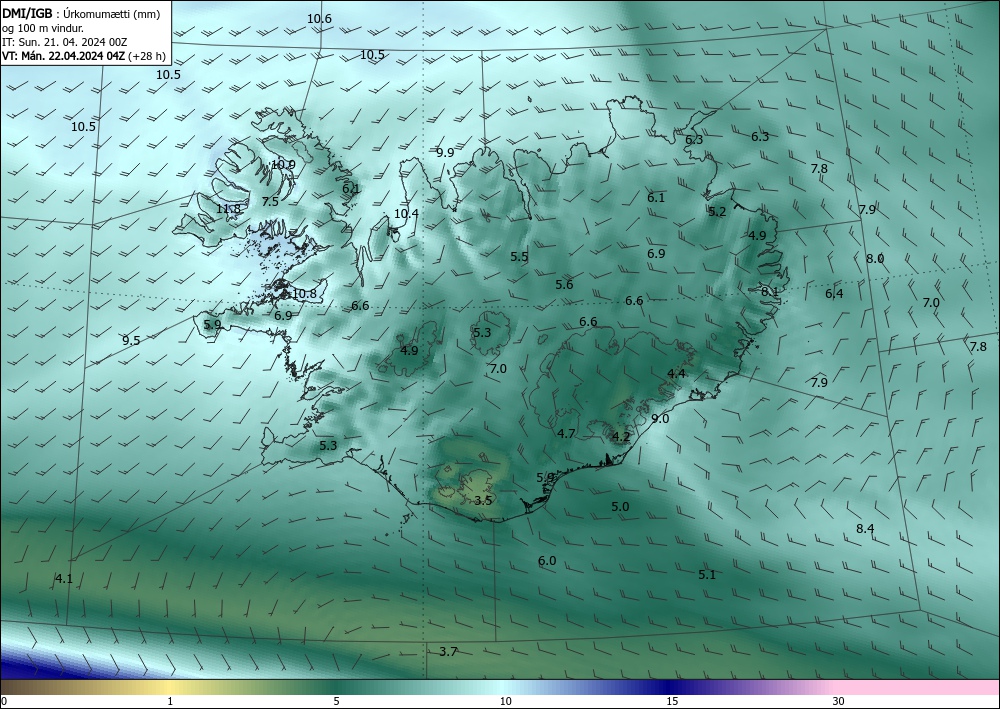Image resolution: width=1000 pixels, height=709 pixels.
Task: Select the 30 tick on the color scale
Action: tap(839, 702)
